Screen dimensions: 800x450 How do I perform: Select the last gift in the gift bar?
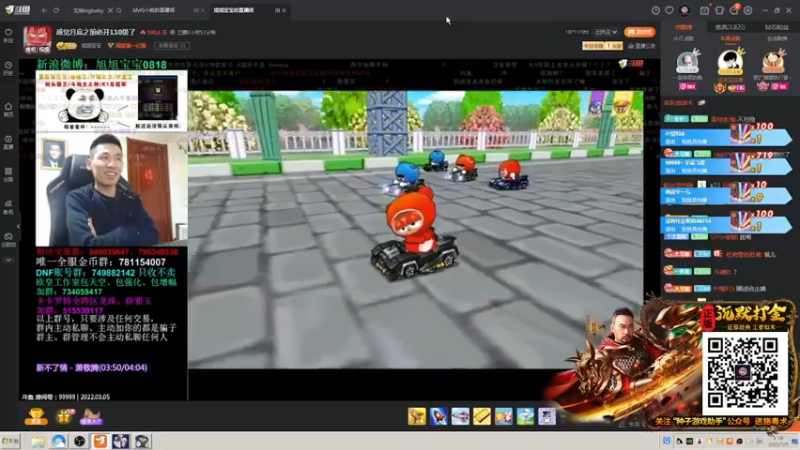[x=547, y=416]
